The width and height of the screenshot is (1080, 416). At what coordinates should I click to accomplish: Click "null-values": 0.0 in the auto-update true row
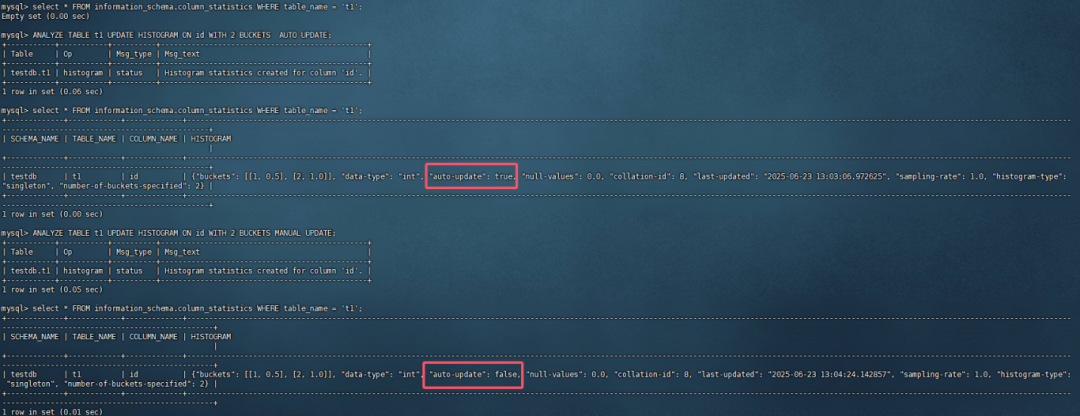(561, 176)
